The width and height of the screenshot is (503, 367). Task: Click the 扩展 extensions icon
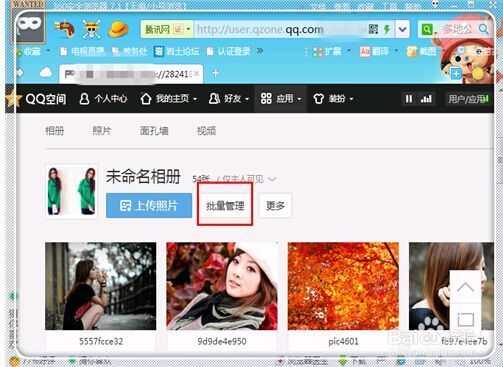tap(318, 52)
